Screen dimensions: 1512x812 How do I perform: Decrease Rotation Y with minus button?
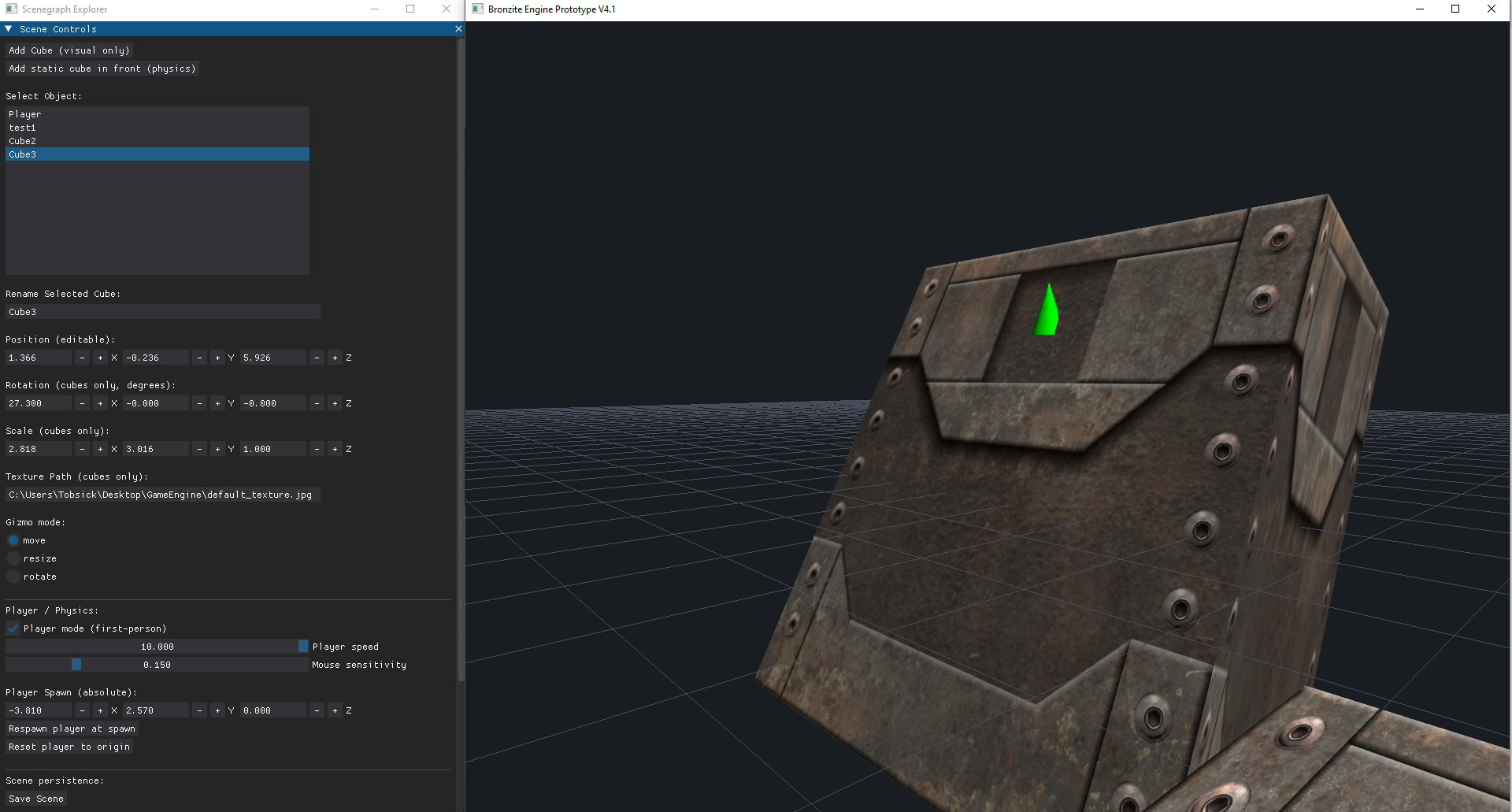(x=199, y=403)
